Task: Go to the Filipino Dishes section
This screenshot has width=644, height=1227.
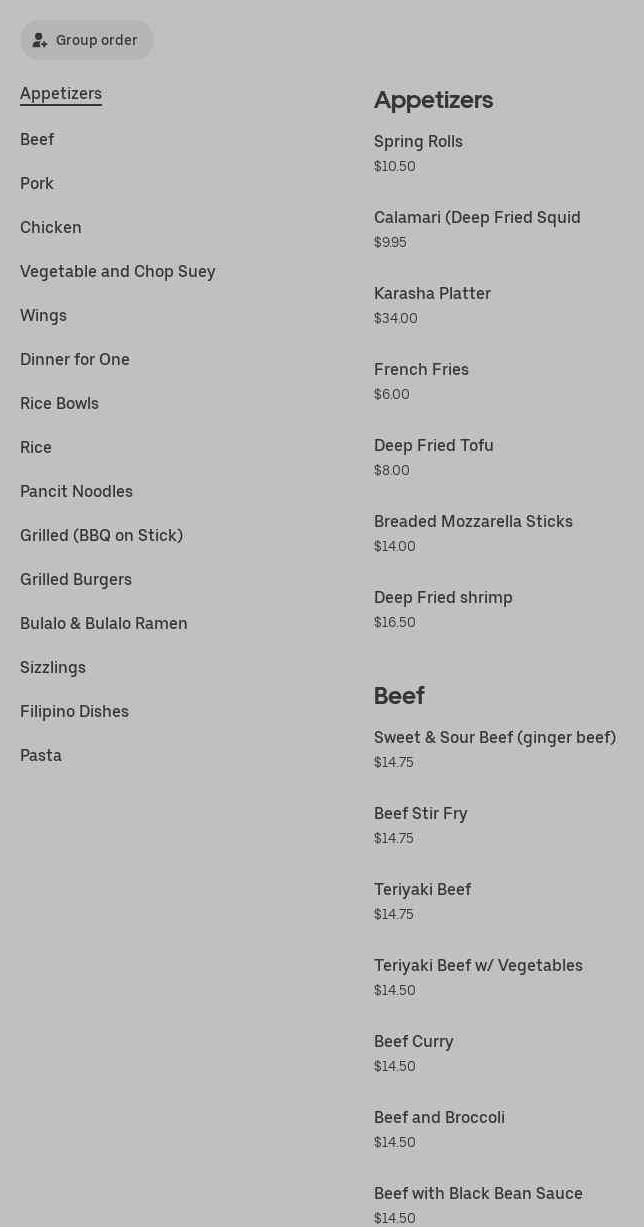Action: (x=74, y=712)
